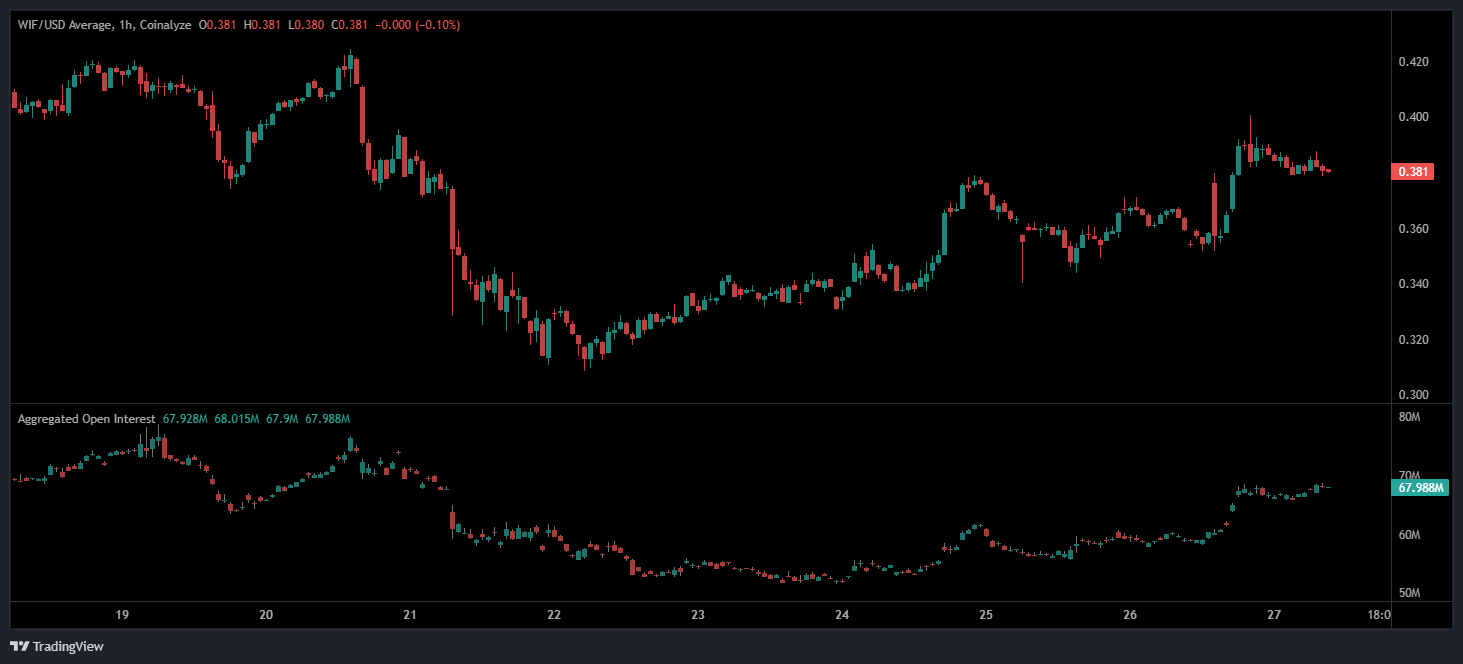Click the 0.300 price axis label
The width and height of the screenshot is (1463, 664).
click(1413, 395)
